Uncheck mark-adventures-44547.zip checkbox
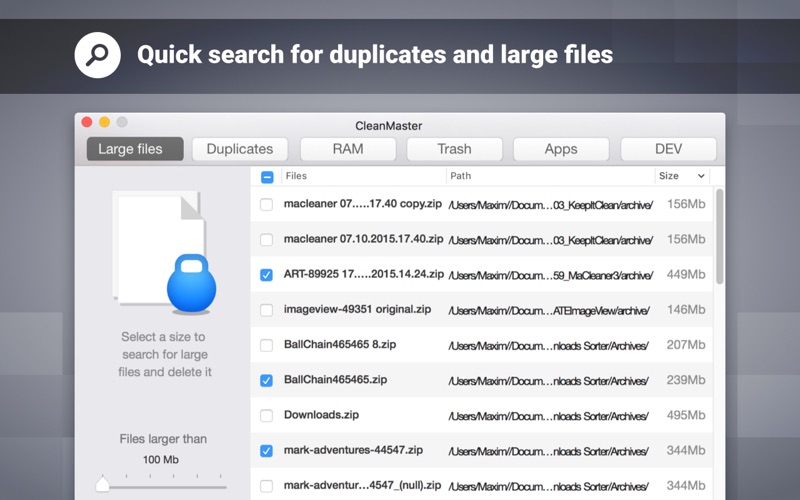 [266, 451]
